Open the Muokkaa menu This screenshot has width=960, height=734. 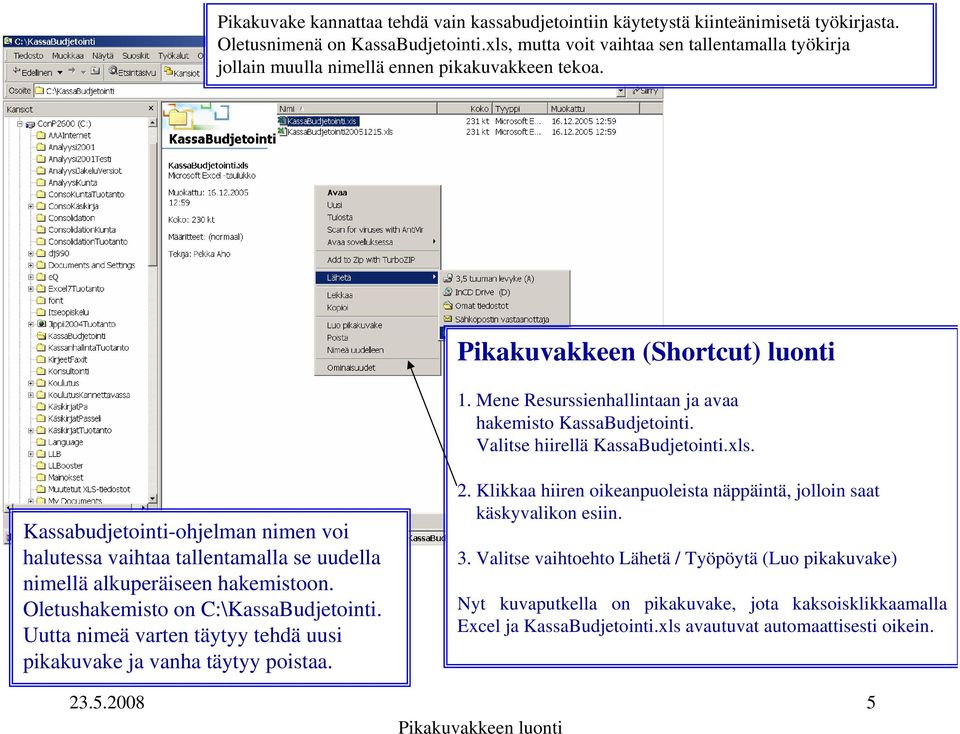pyautogui.click(x=67, y=56)
